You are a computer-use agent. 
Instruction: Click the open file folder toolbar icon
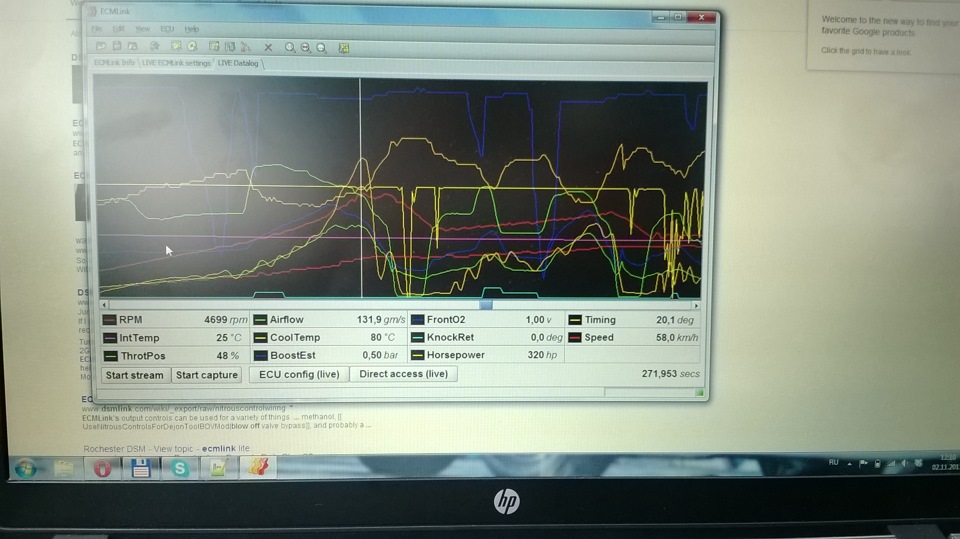(101, 47)
